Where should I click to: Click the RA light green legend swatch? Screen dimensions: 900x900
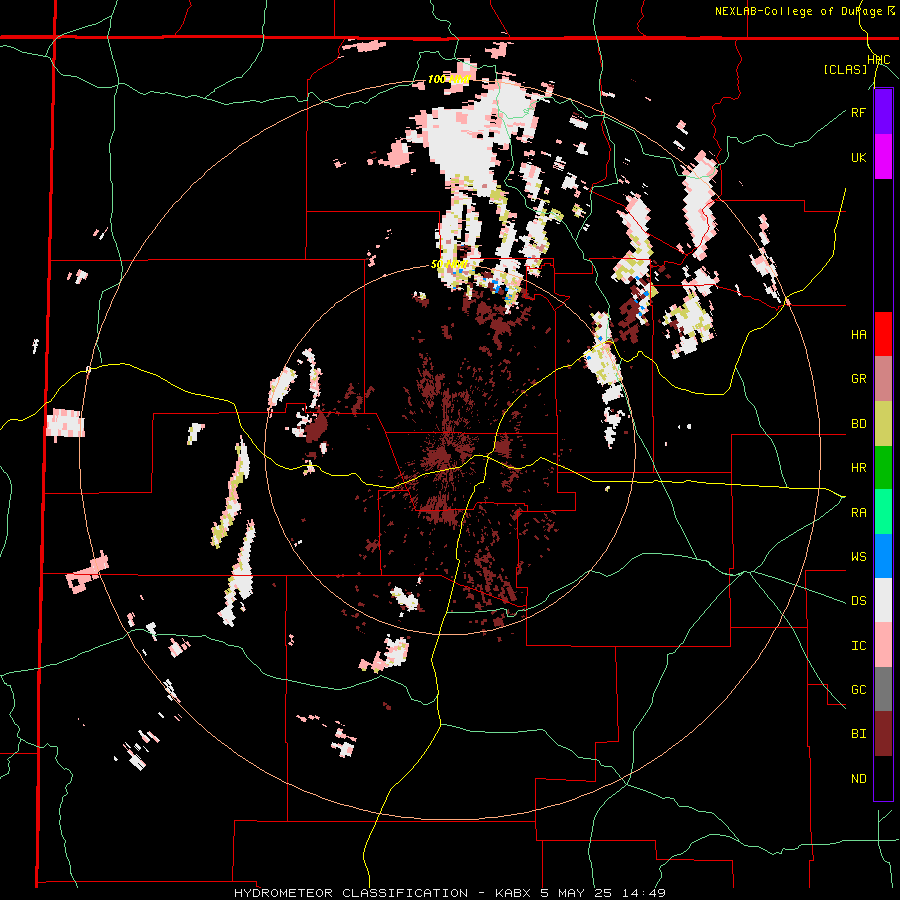pyautogui.click(x=883, y=512)
